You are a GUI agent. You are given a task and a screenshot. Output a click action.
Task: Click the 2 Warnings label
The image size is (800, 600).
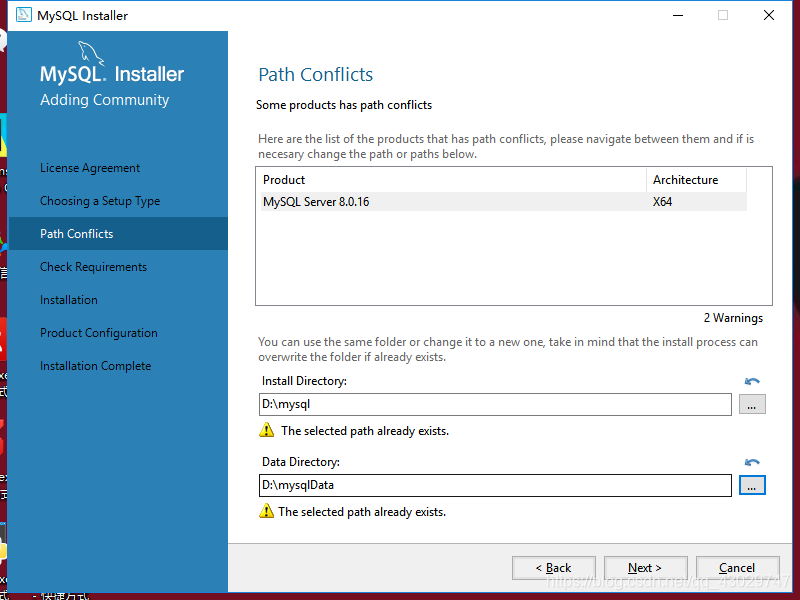coord(733,318)
